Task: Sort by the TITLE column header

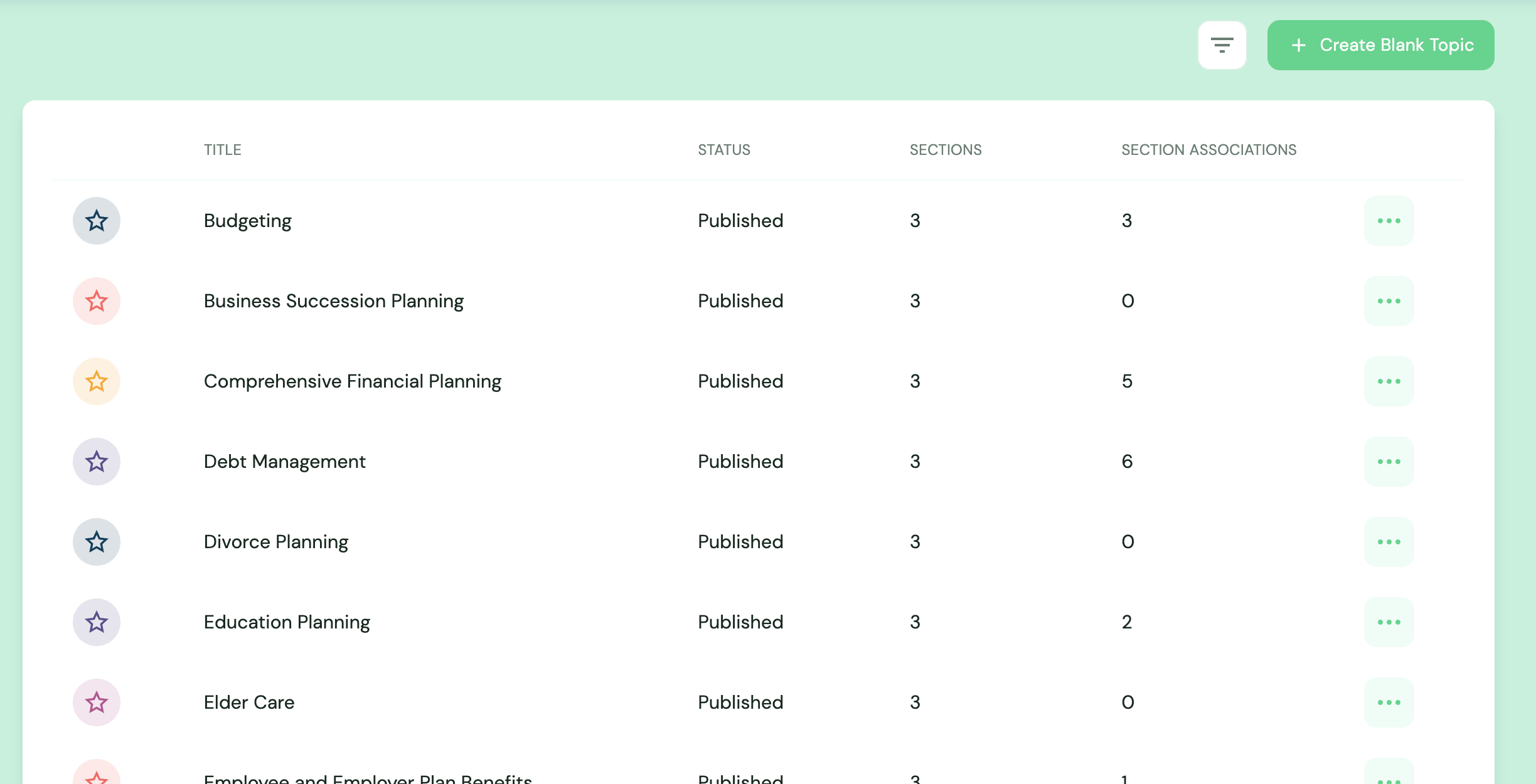Action: click(222, 149)
